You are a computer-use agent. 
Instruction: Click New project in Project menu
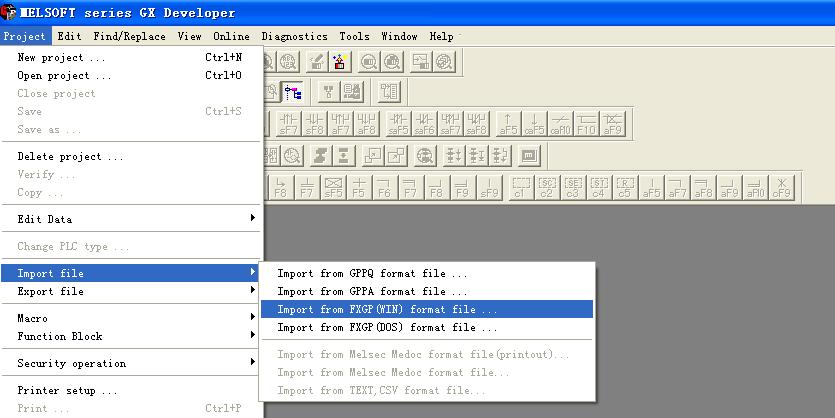tap(61, 57)
